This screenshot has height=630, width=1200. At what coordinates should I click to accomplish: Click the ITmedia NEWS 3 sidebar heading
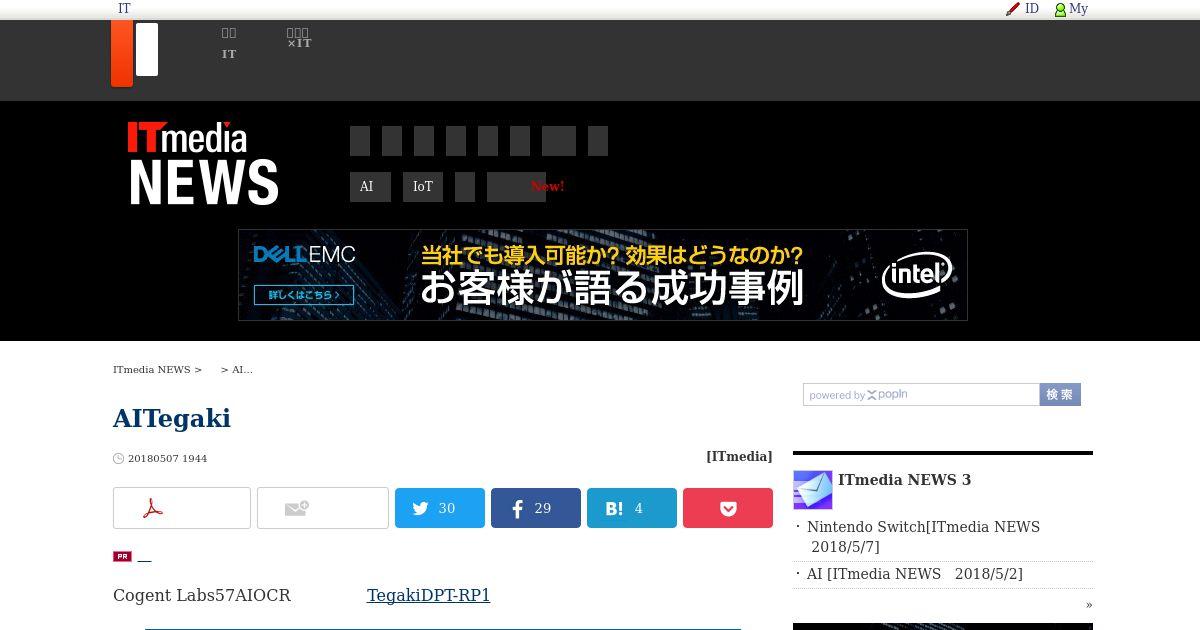(x=904, y=480)
